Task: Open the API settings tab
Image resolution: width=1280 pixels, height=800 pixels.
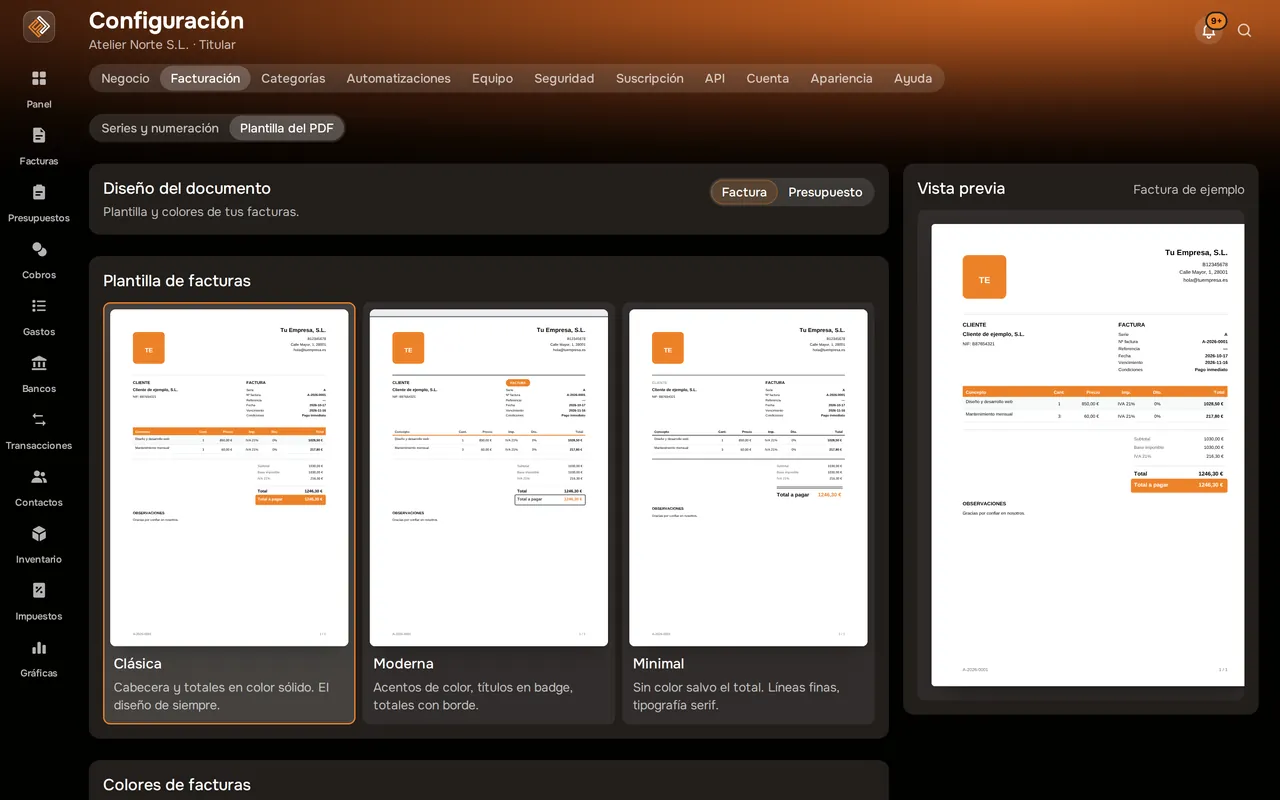Action: click(715, 78)
